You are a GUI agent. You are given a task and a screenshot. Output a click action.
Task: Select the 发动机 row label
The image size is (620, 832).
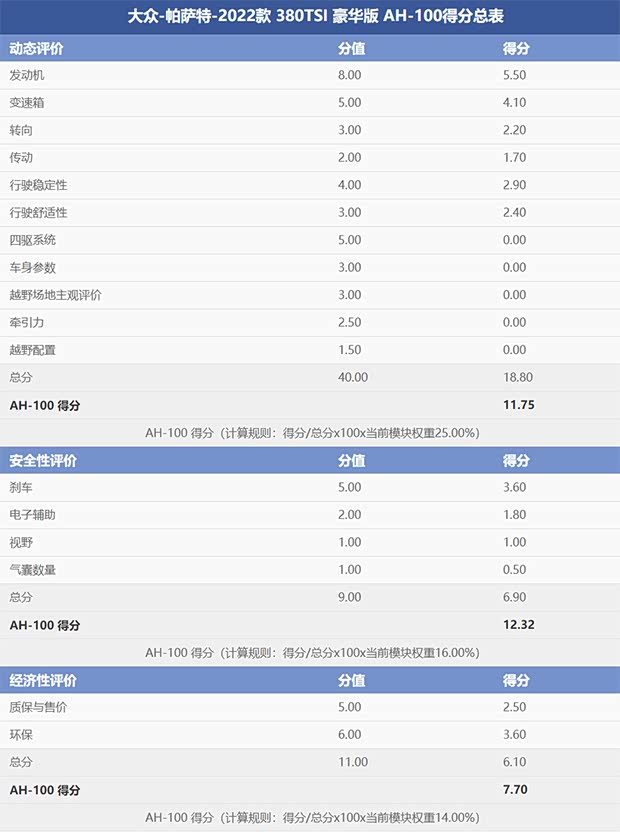tap(27, 75)
